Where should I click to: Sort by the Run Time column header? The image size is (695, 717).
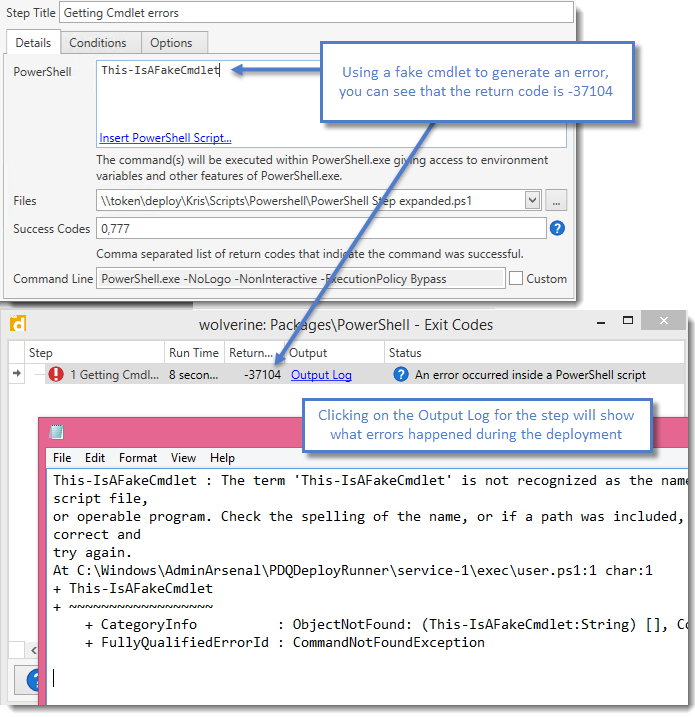click(x=194, y=353)
